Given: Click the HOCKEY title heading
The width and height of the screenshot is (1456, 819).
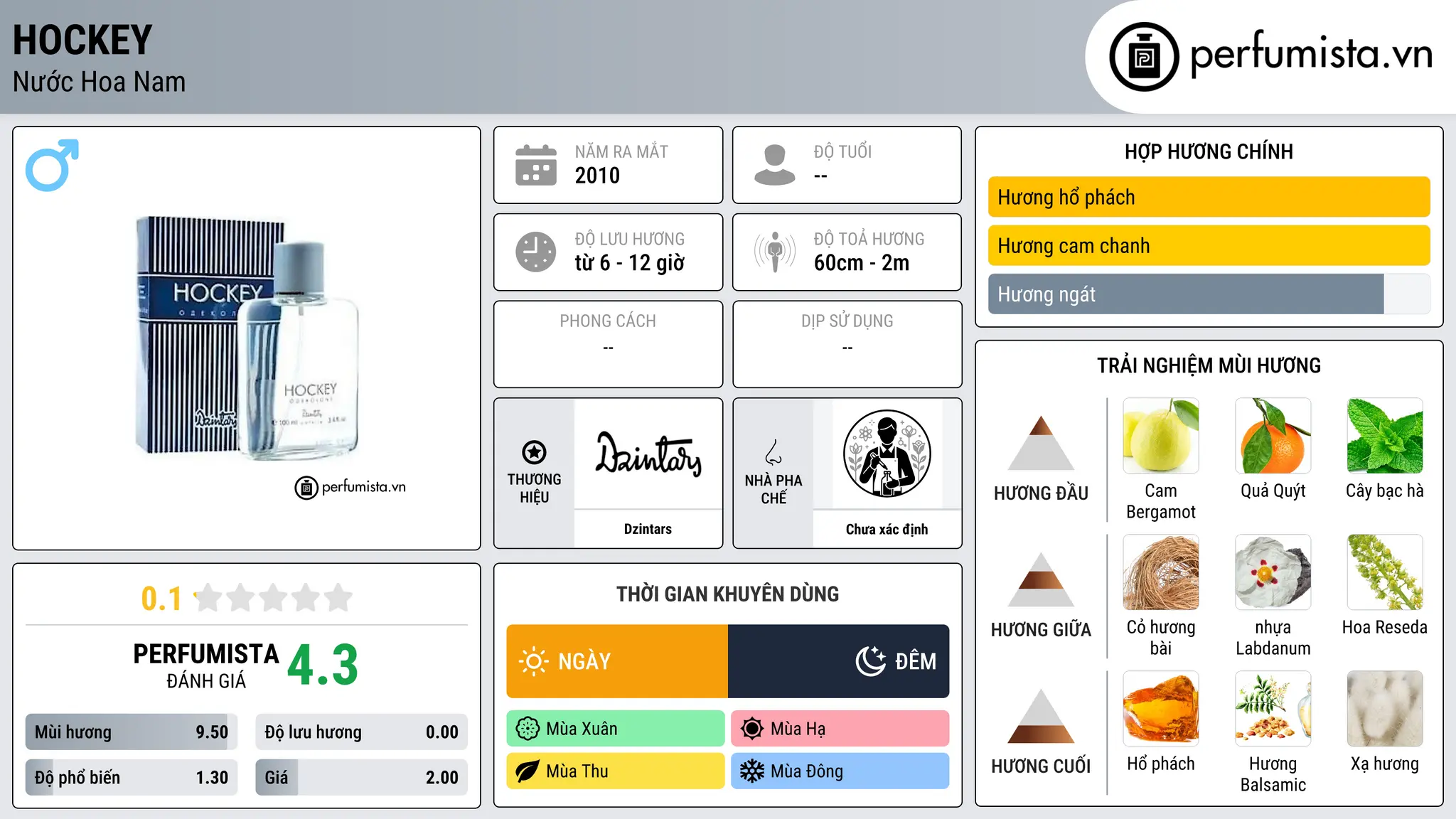Looking at the screenshot, I should (82, 40).
